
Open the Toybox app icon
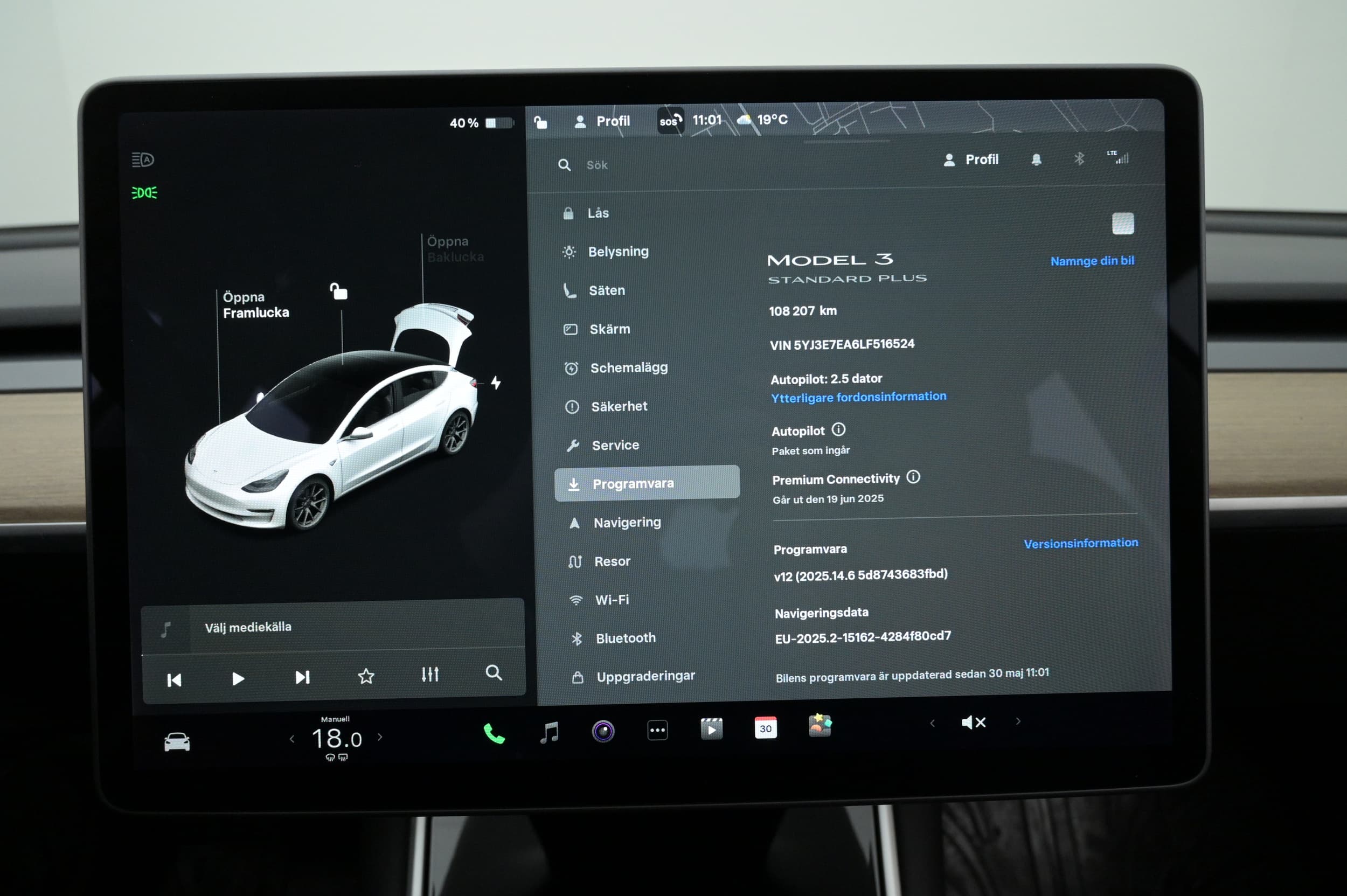(x=820, y=726)
